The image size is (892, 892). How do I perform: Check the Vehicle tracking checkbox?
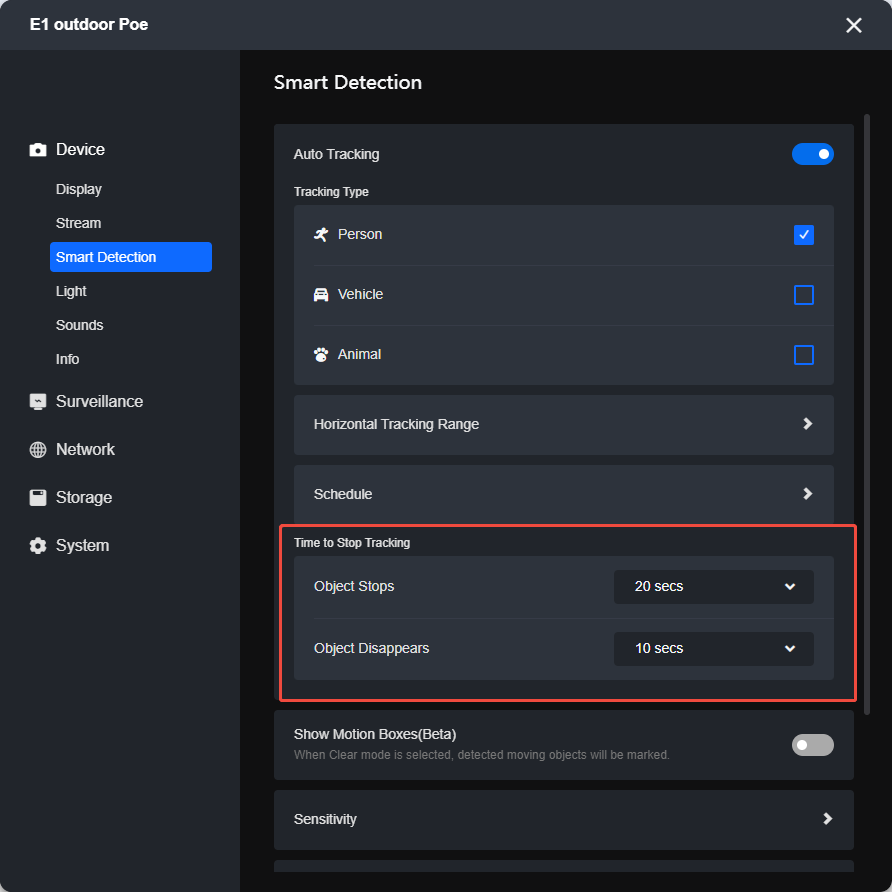[803, 295]
